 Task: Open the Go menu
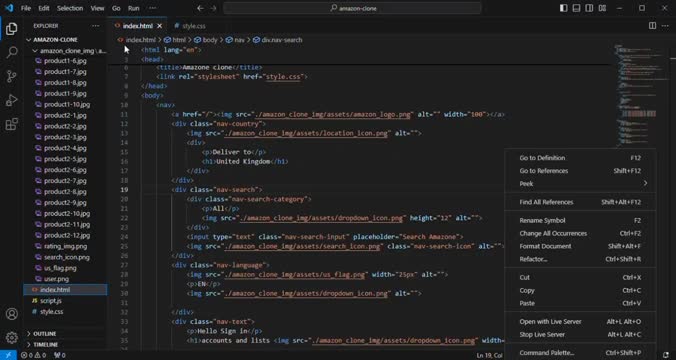116,8
